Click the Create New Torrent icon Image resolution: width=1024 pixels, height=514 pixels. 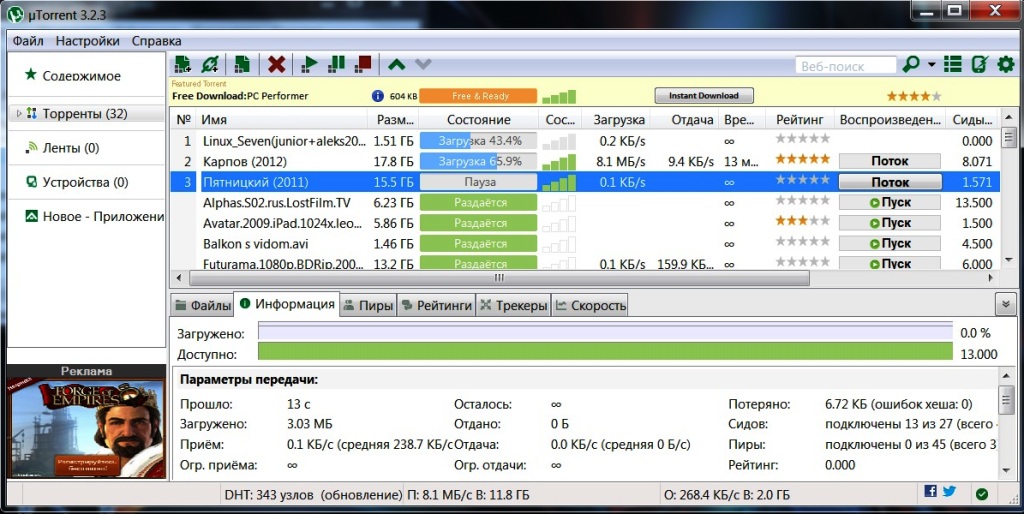pos(242,64)
